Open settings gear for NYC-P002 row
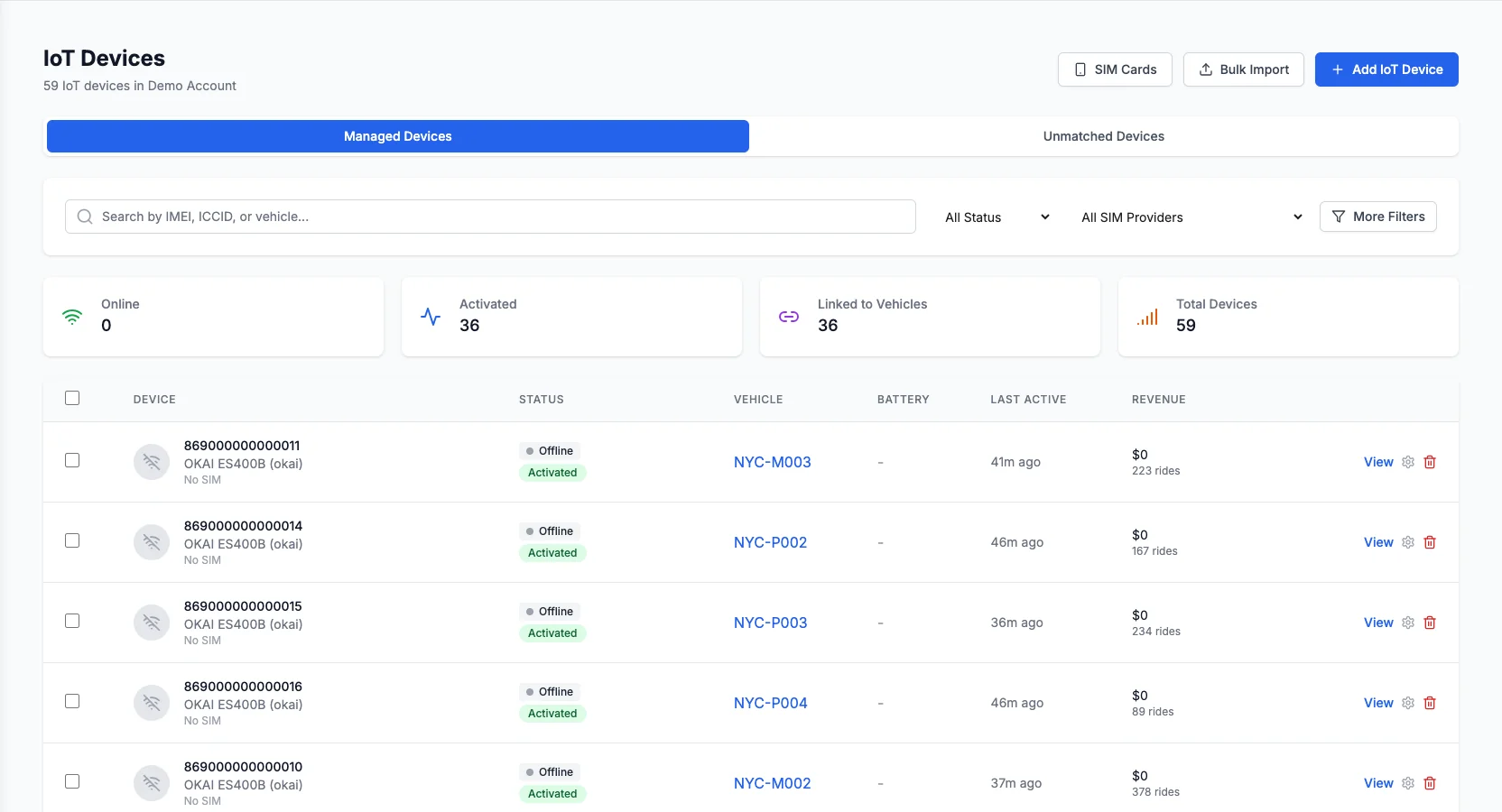Image resolution: width=1502 pixels, height=812 pixels. pos(1408,542)
